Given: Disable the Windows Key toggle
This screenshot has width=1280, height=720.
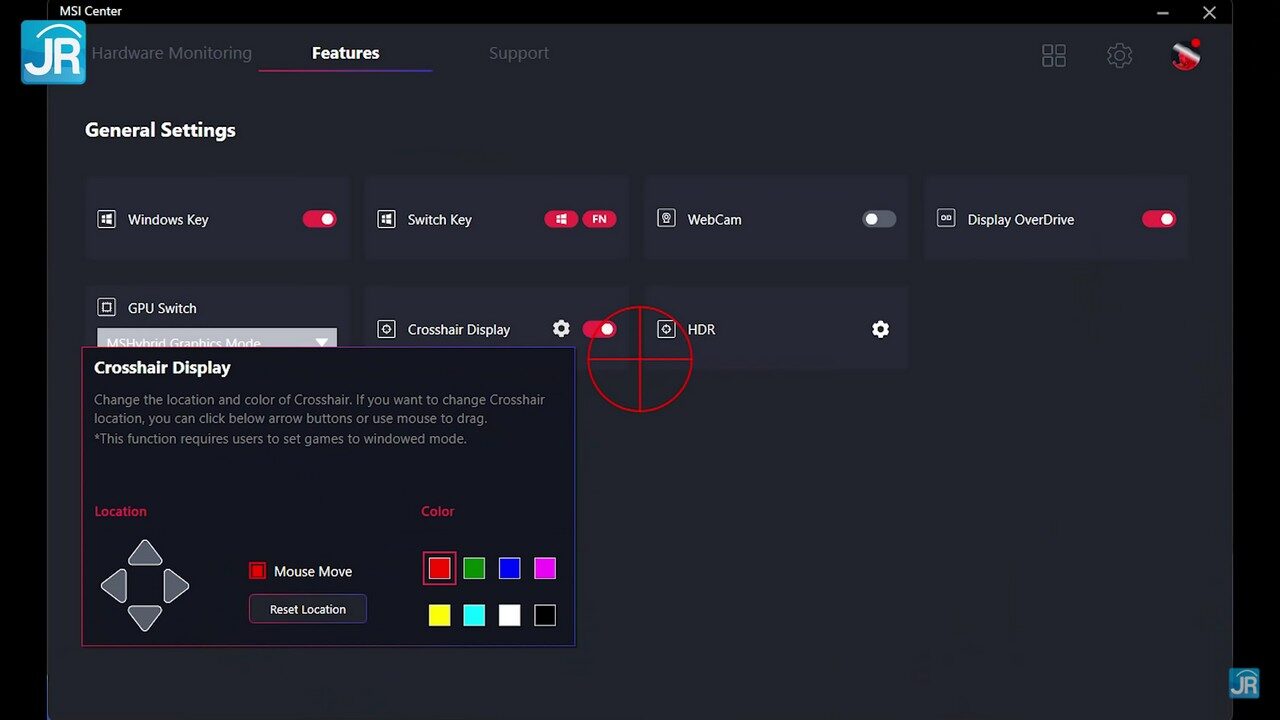Looking at the screenshot, I should point(319,219).
